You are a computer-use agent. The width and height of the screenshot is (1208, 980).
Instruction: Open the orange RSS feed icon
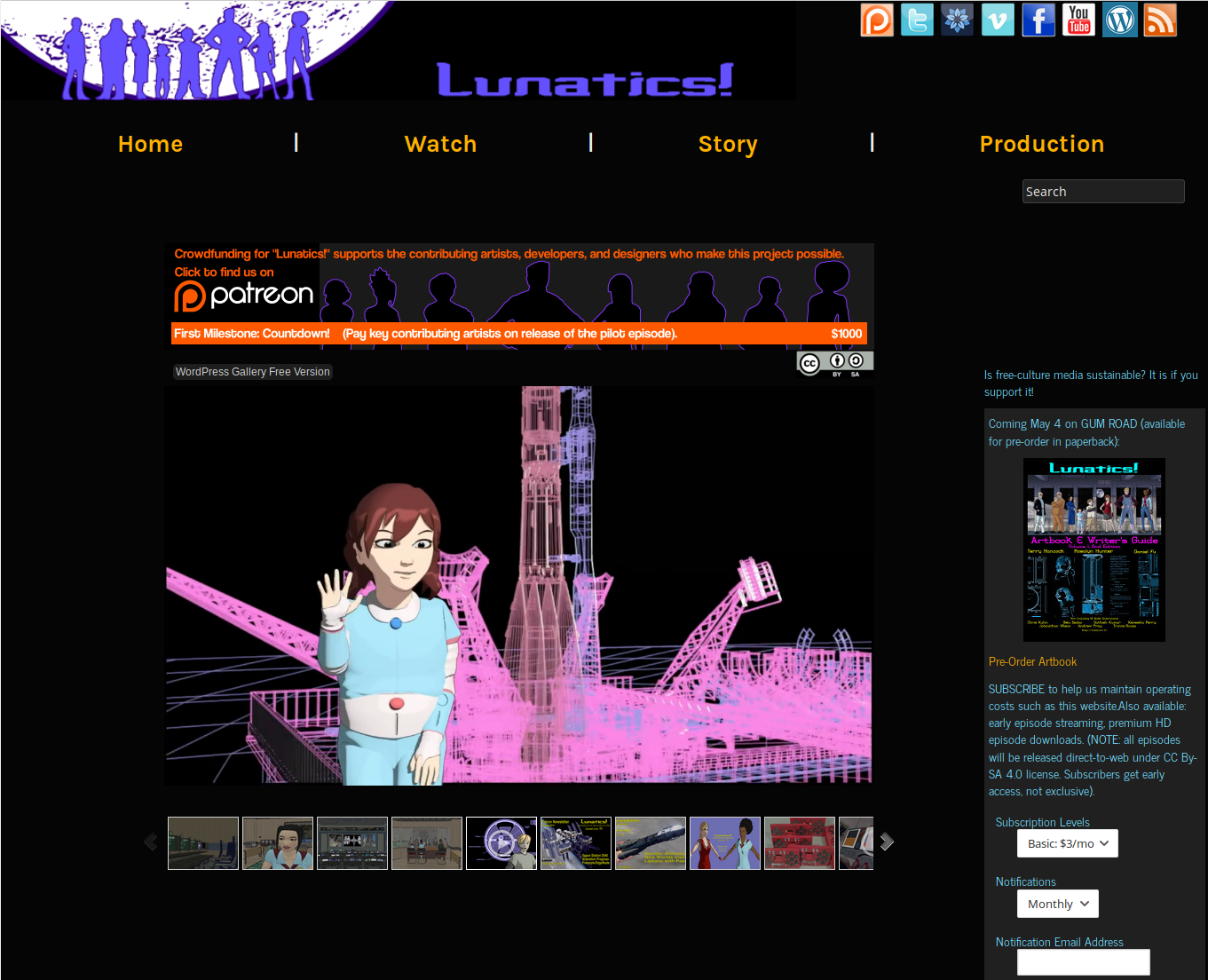[1159, 20]
